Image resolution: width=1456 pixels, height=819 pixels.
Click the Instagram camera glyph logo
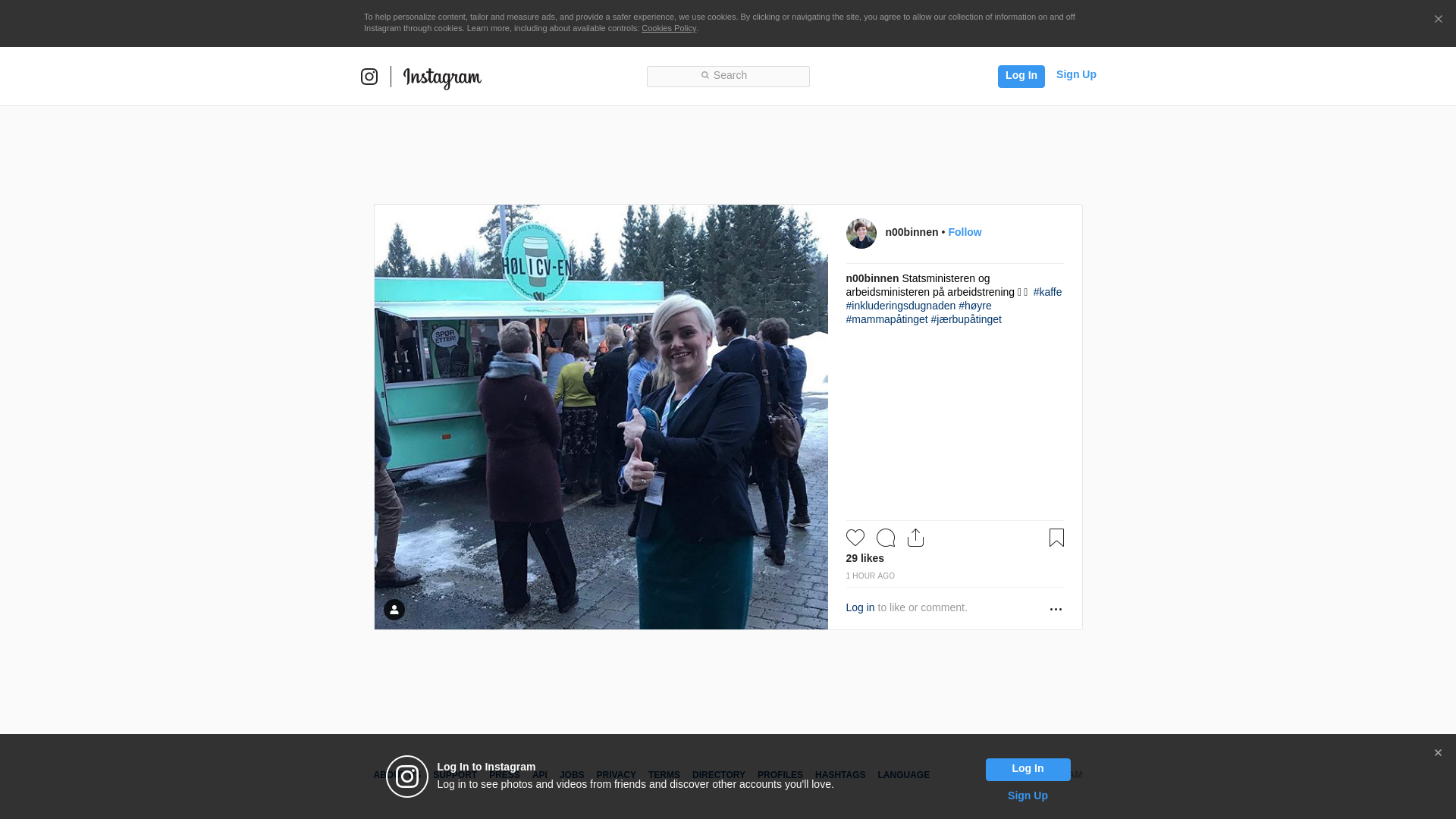point(369,77)
